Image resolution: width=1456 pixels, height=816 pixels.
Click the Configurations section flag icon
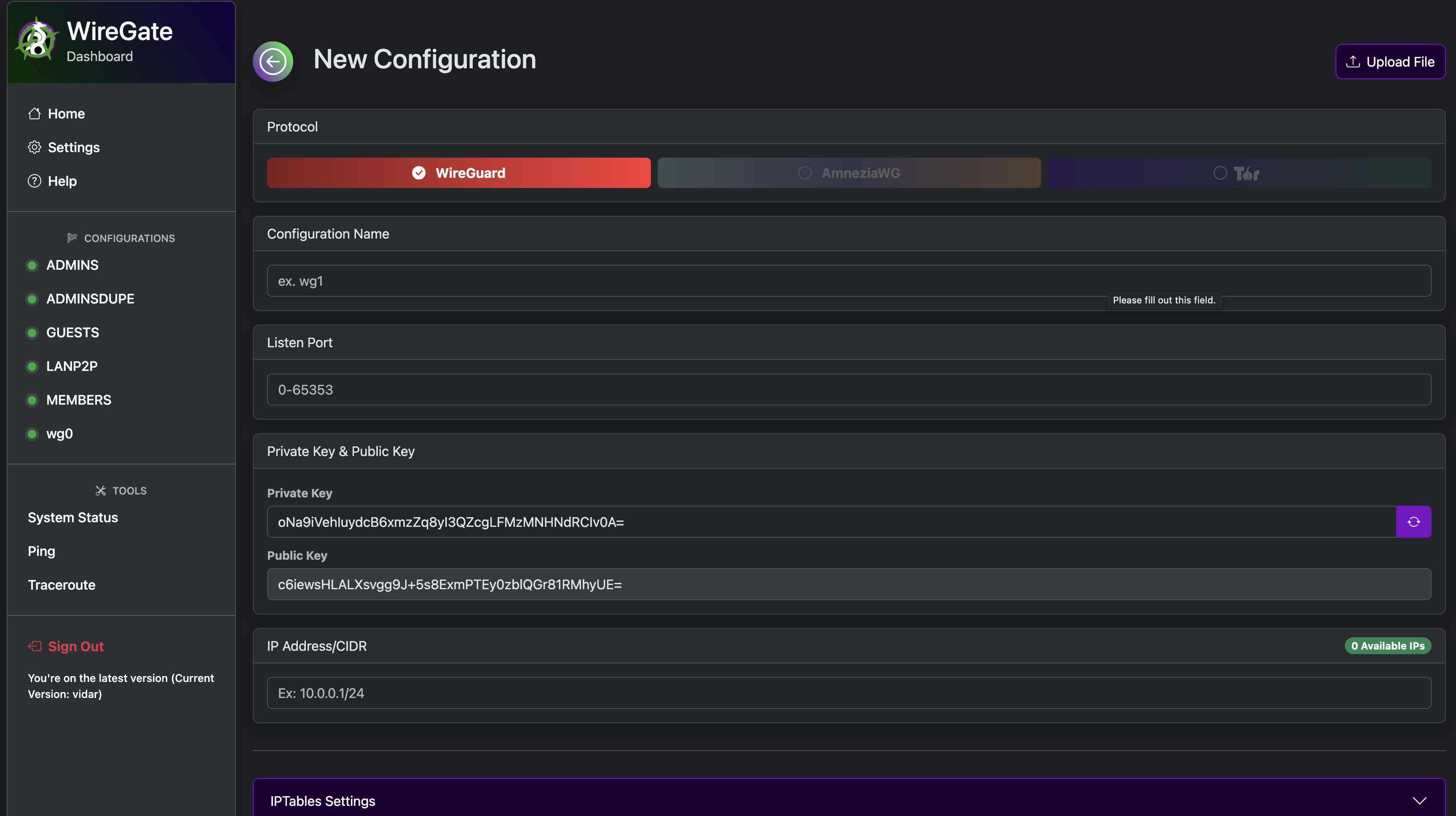click(72, 238)
